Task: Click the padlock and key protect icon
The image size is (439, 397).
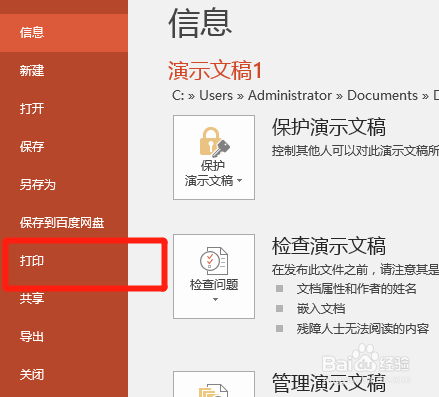Action: 214,142
